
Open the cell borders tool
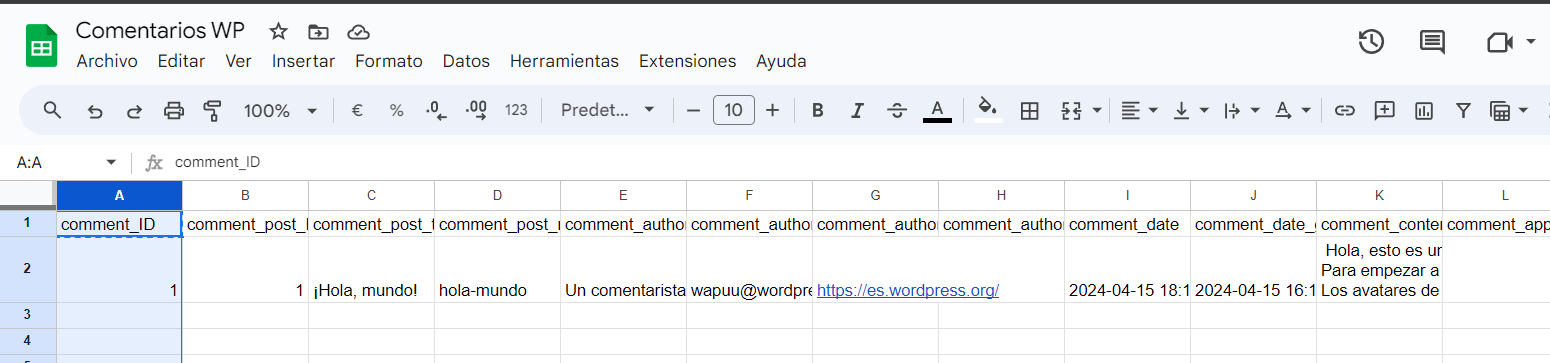[x=1029, y=110]
